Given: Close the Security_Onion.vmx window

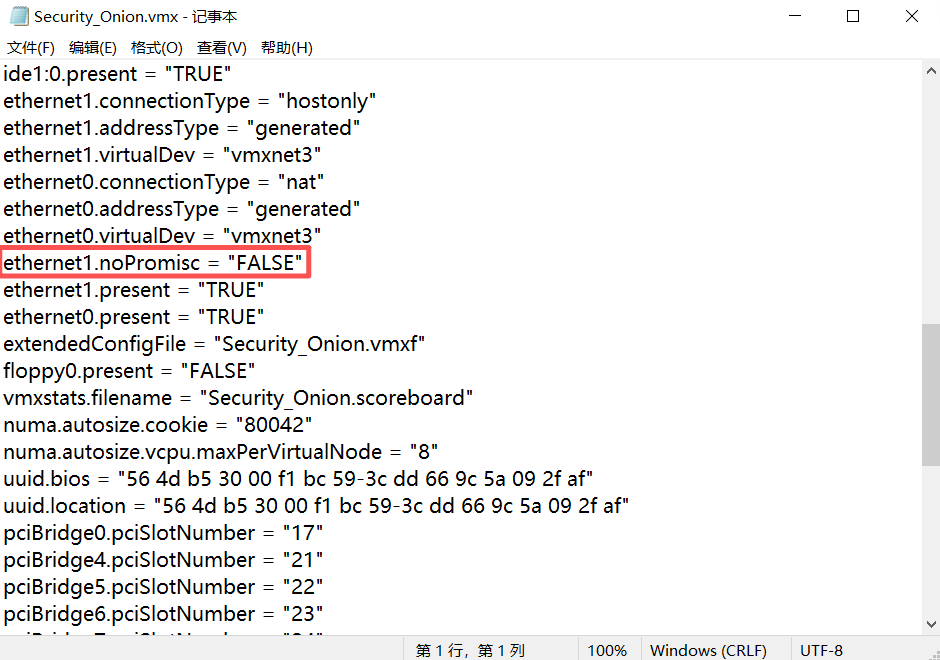Looking at the screenshot, I should 911,16.
